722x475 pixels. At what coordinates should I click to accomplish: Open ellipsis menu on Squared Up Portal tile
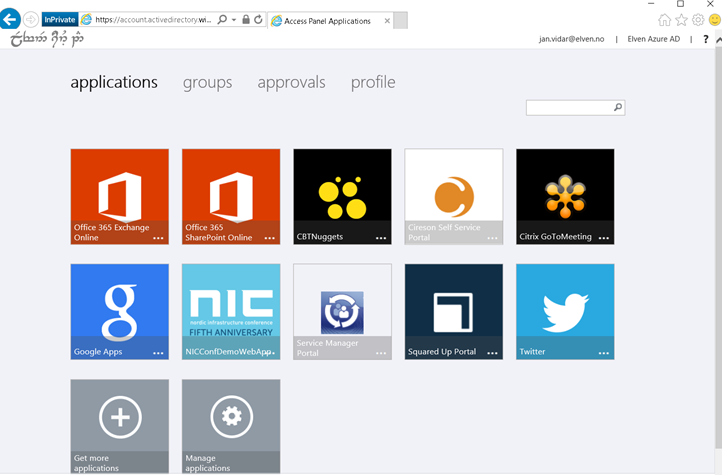493,353
